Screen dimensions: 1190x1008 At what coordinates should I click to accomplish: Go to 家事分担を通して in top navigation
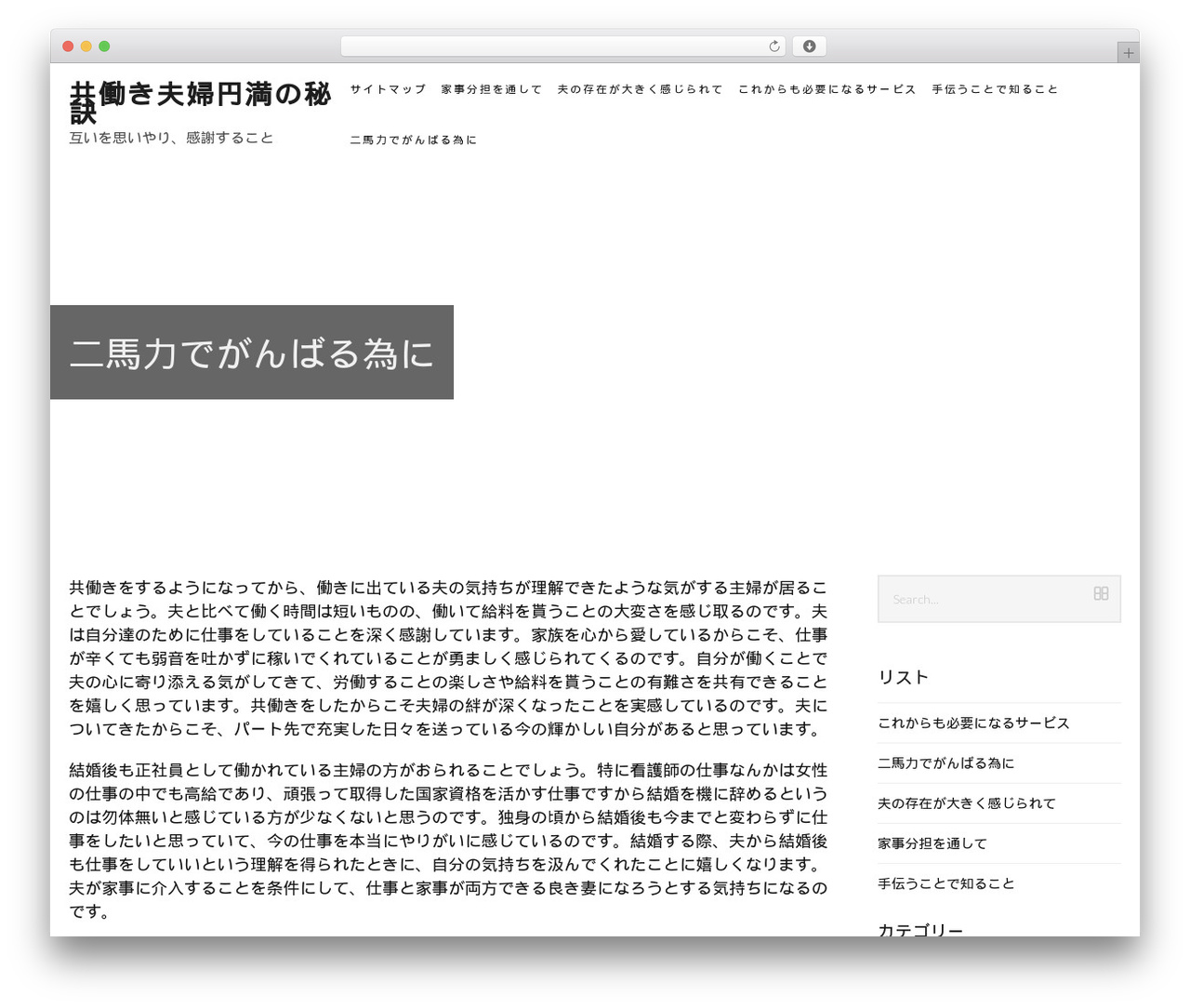coord(491,89)
